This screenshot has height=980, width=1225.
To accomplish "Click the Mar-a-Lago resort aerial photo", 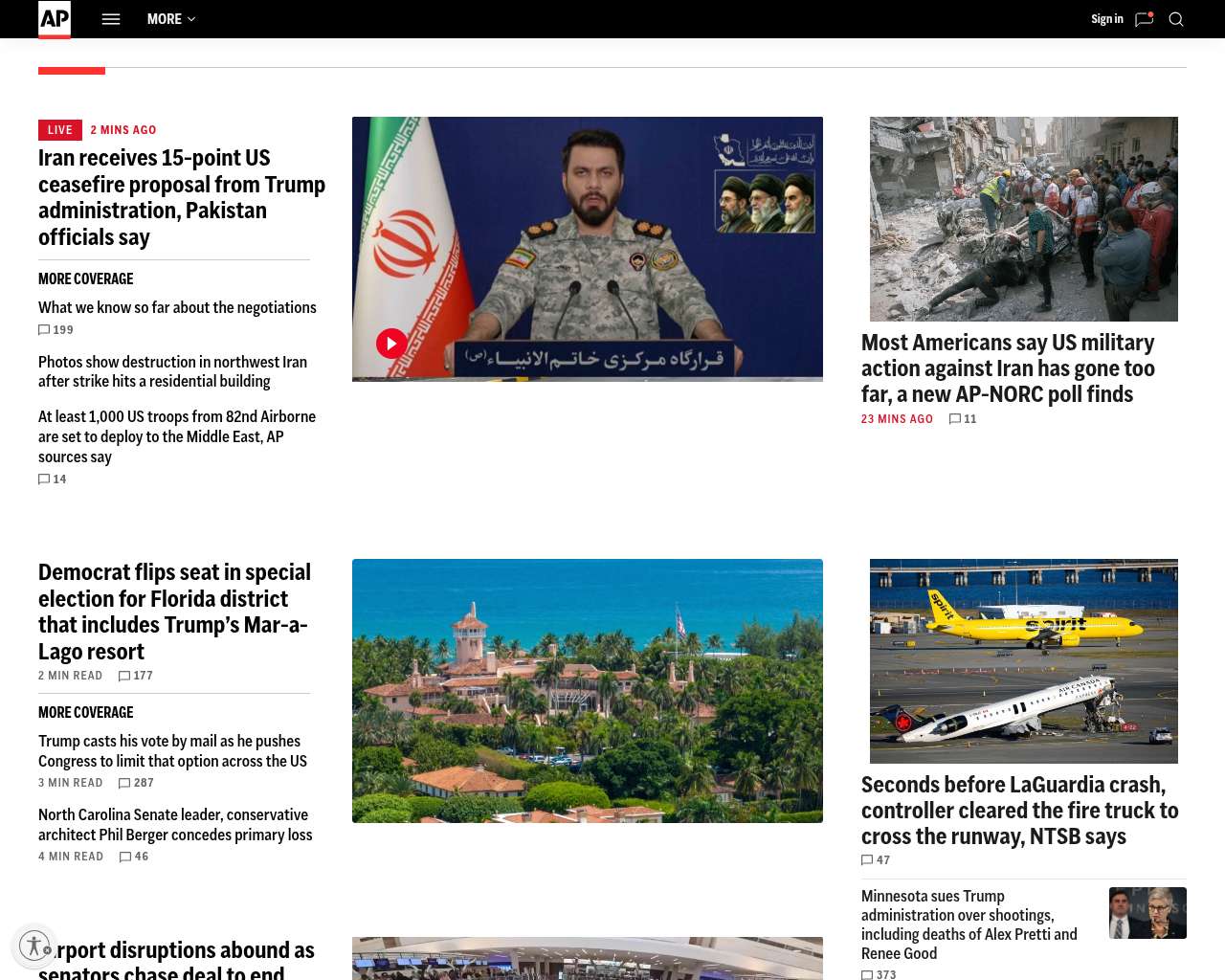I will coord(587,690).
